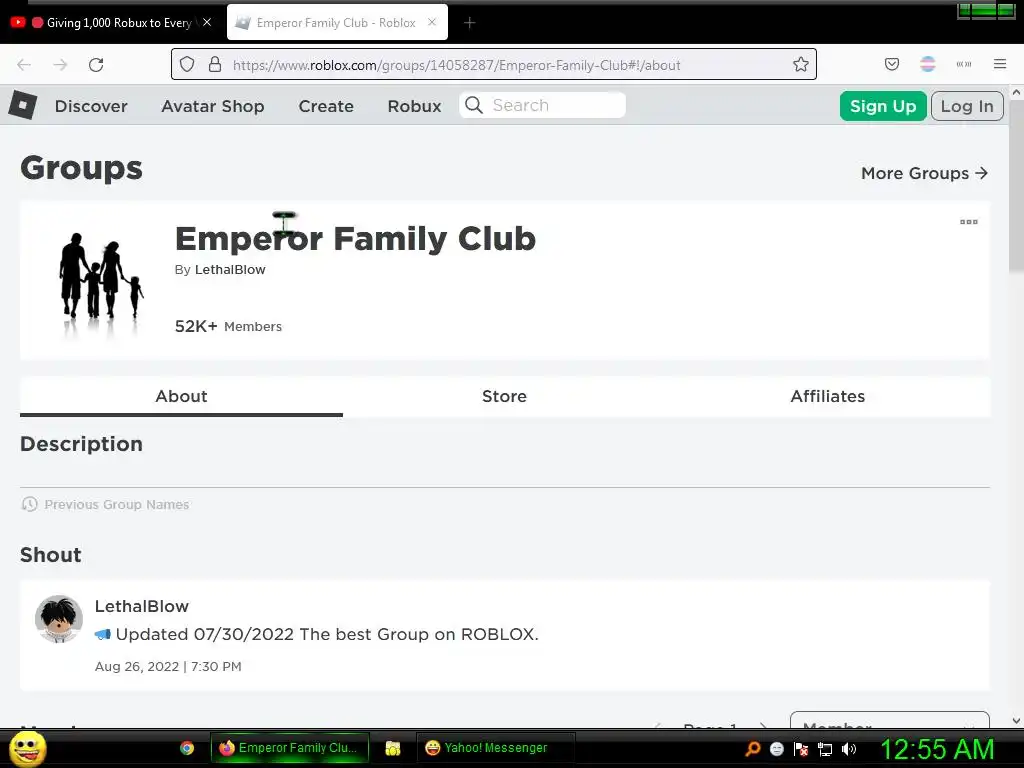Open LethalBlow's avatar in the shout
This screenshot has width=1024, height=768.
[x=59, y=619]
